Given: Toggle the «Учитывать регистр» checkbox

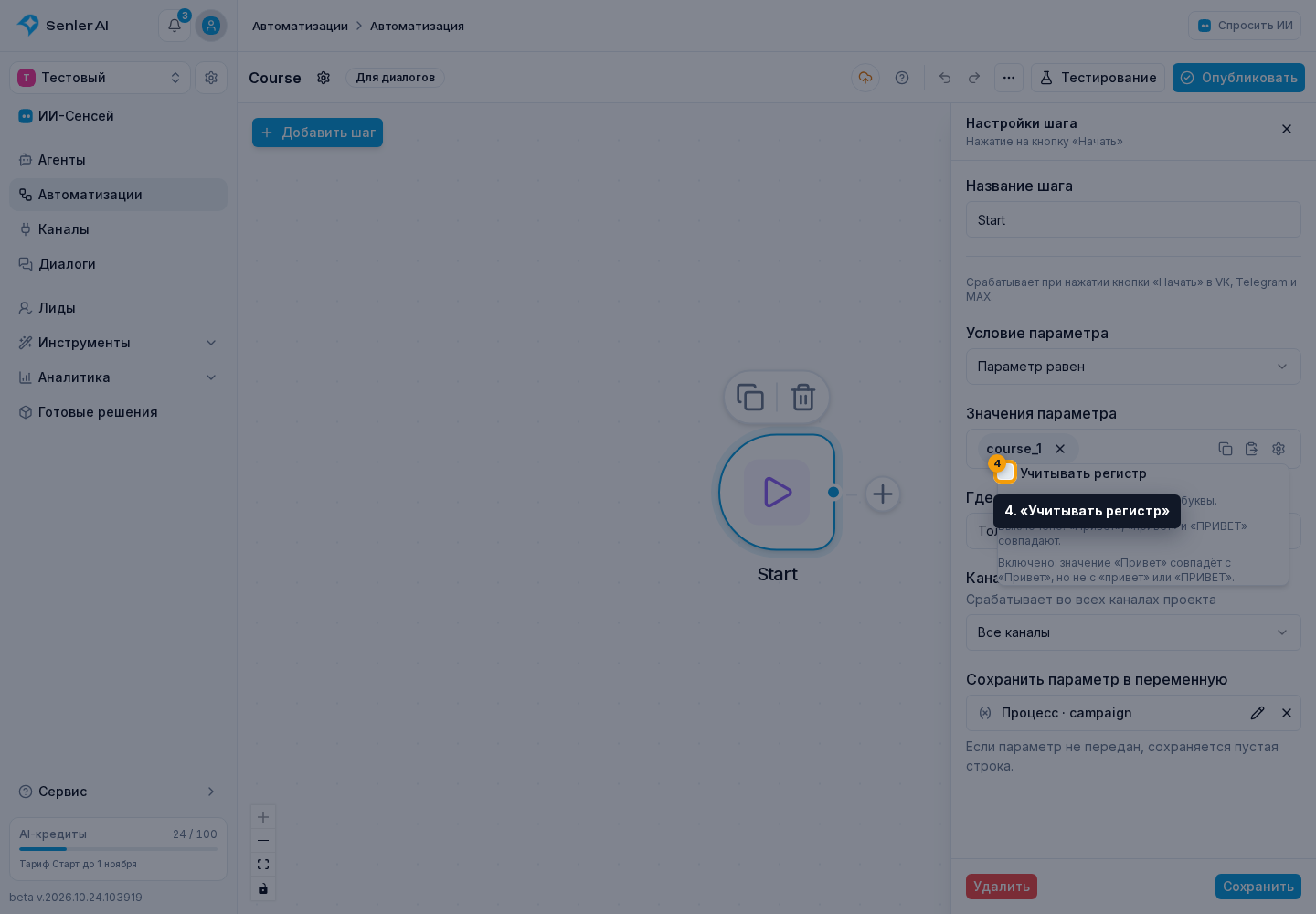Looking at the screenshot, I should click(1005, 473).
